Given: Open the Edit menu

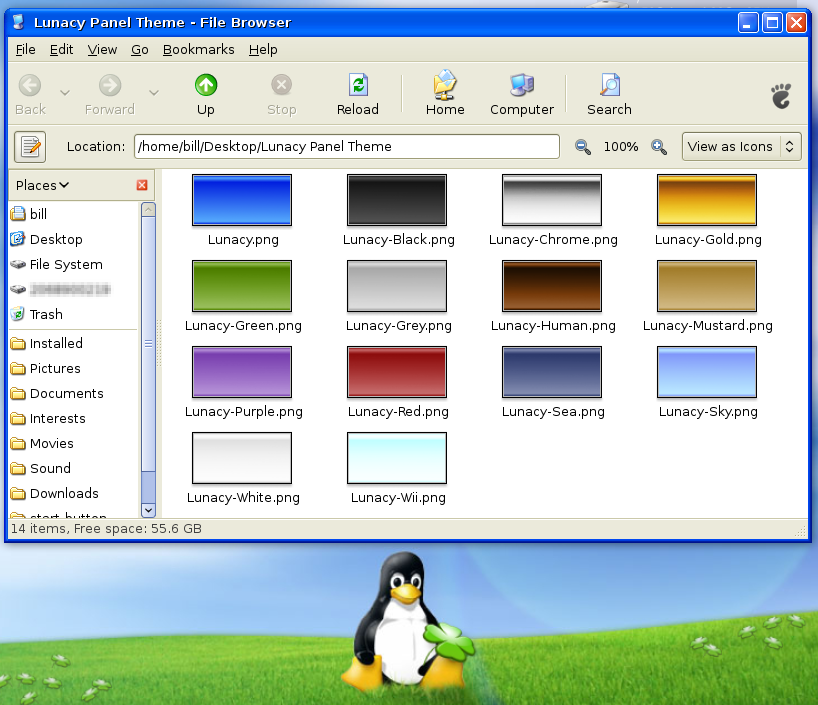Looking at the screenshot, I should click(x=62, y=50).
